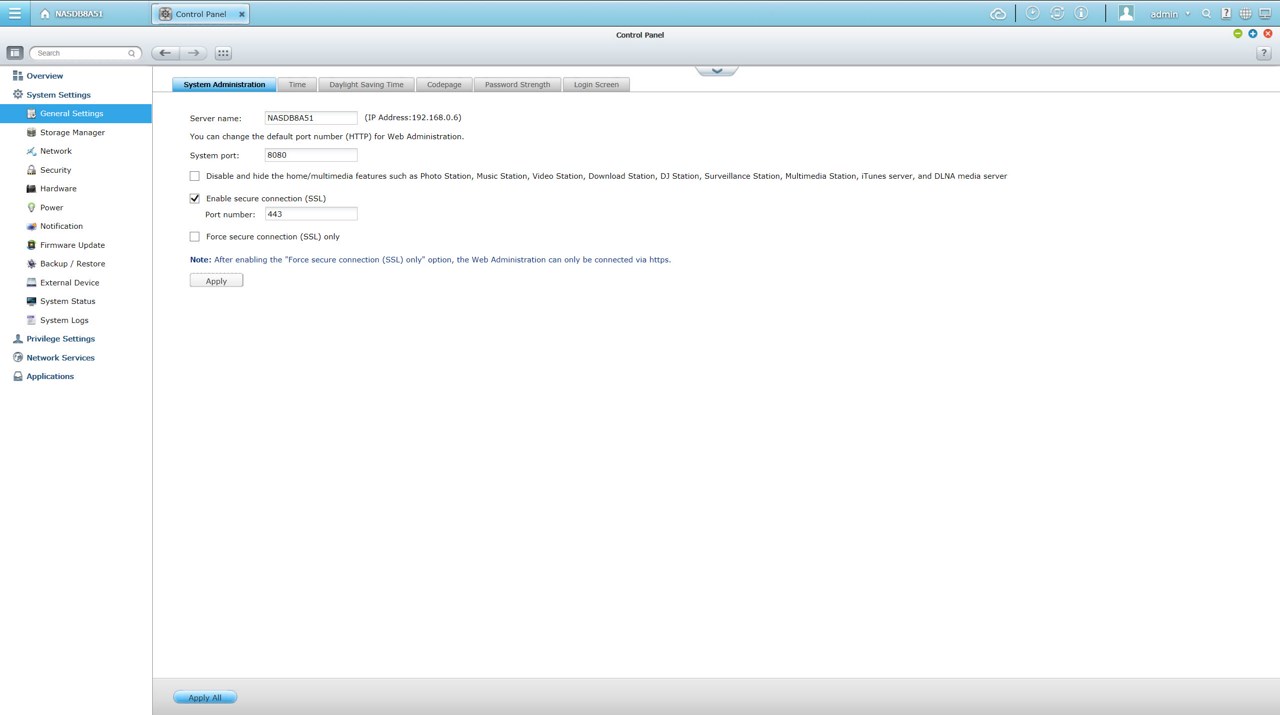Open the top bar search magnifier
1280x715 pixels.
[1207, 14]
